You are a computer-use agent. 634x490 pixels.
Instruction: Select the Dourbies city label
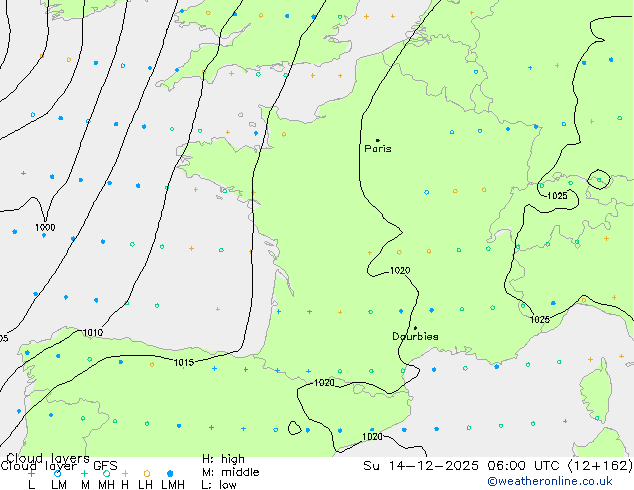[415, 336]
